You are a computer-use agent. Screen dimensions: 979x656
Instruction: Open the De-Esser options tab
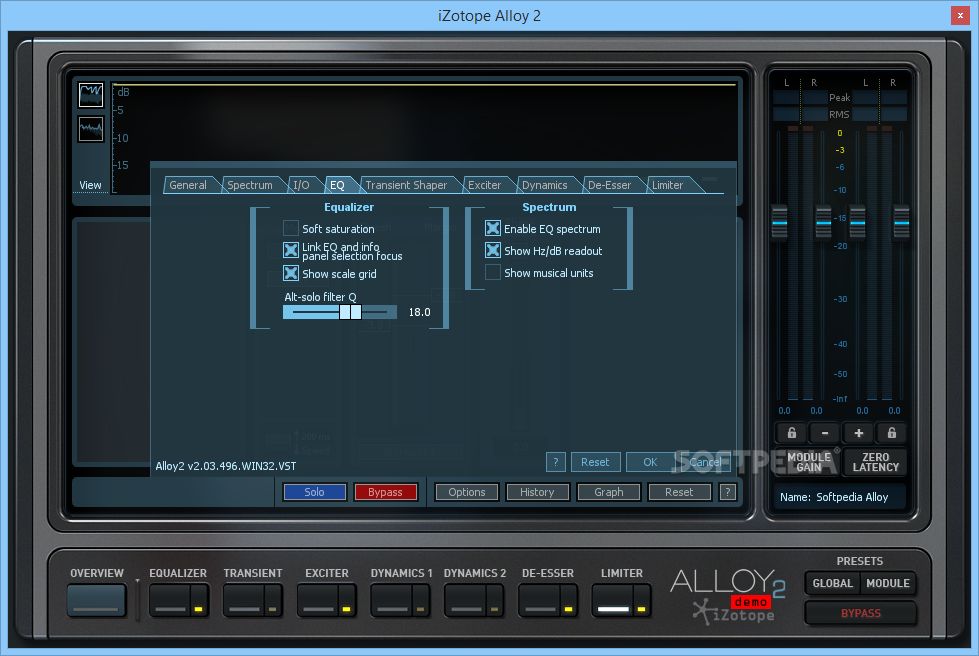click(609, 185)
